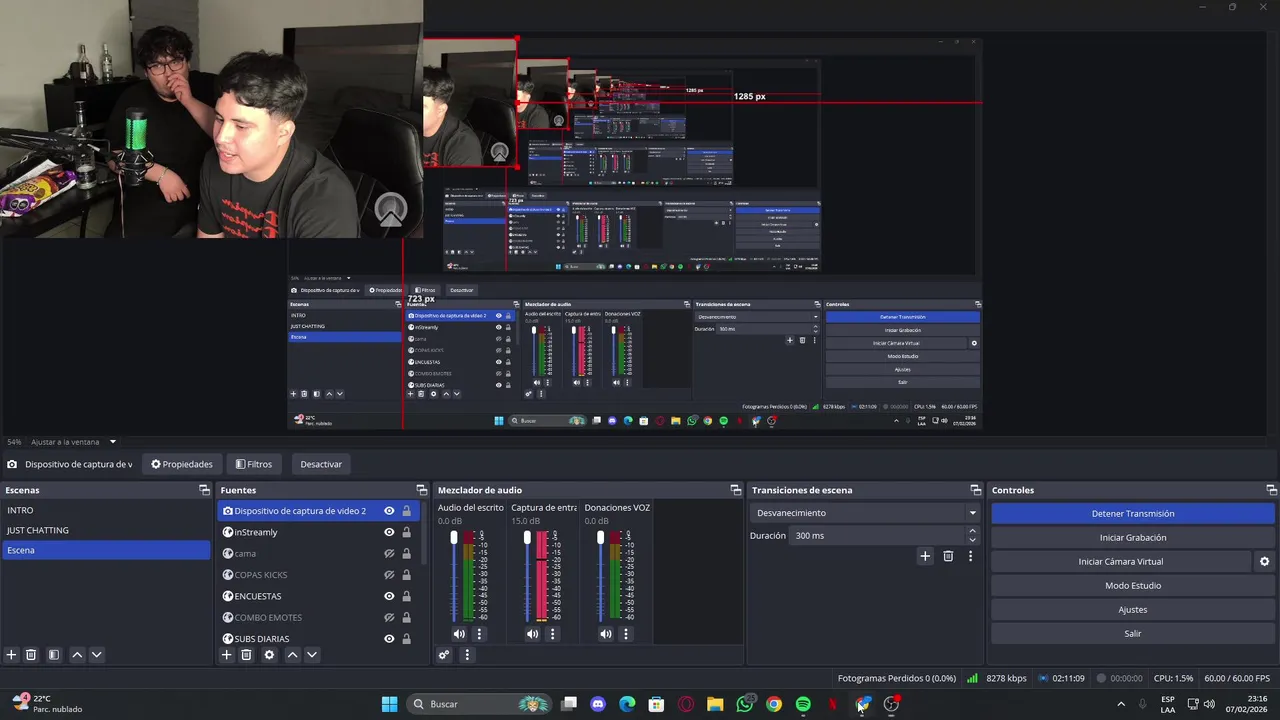Add a new scene with plus icon
This screenshot has height=720, width=1280.
pos(12,655)
